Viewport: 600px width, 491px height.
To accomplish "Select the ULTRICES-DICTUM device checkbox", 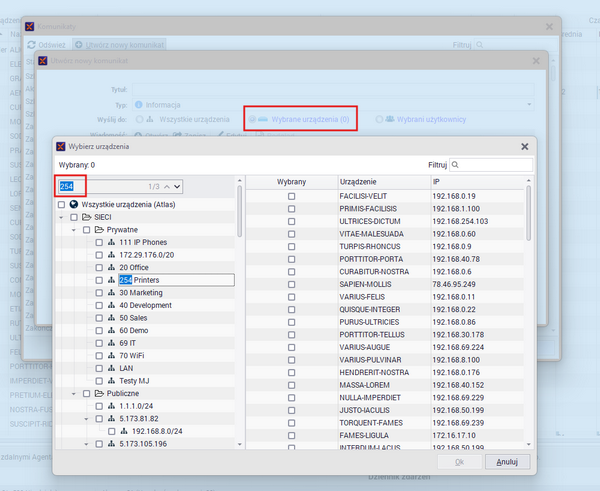I will (x=292, y=222).
